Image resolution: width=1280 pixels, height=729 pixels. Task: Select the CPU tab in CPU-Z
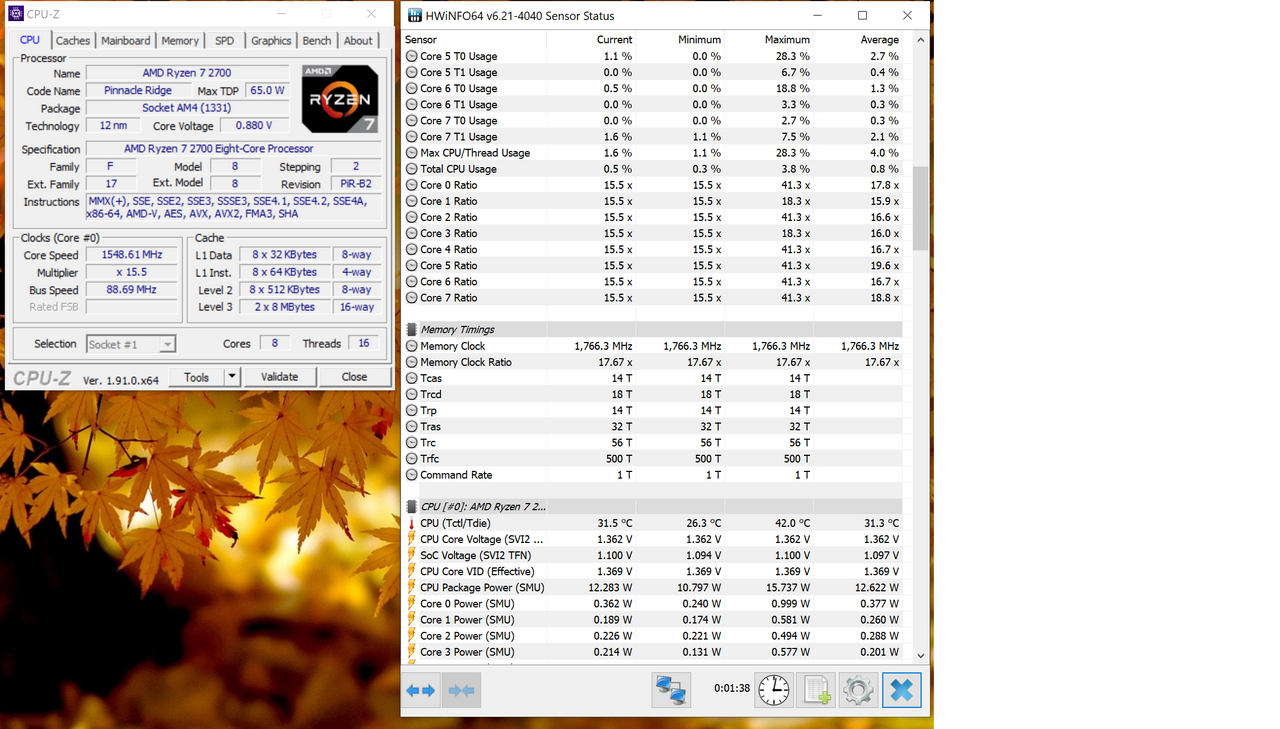pyautogui.click(x=30, y=40)
